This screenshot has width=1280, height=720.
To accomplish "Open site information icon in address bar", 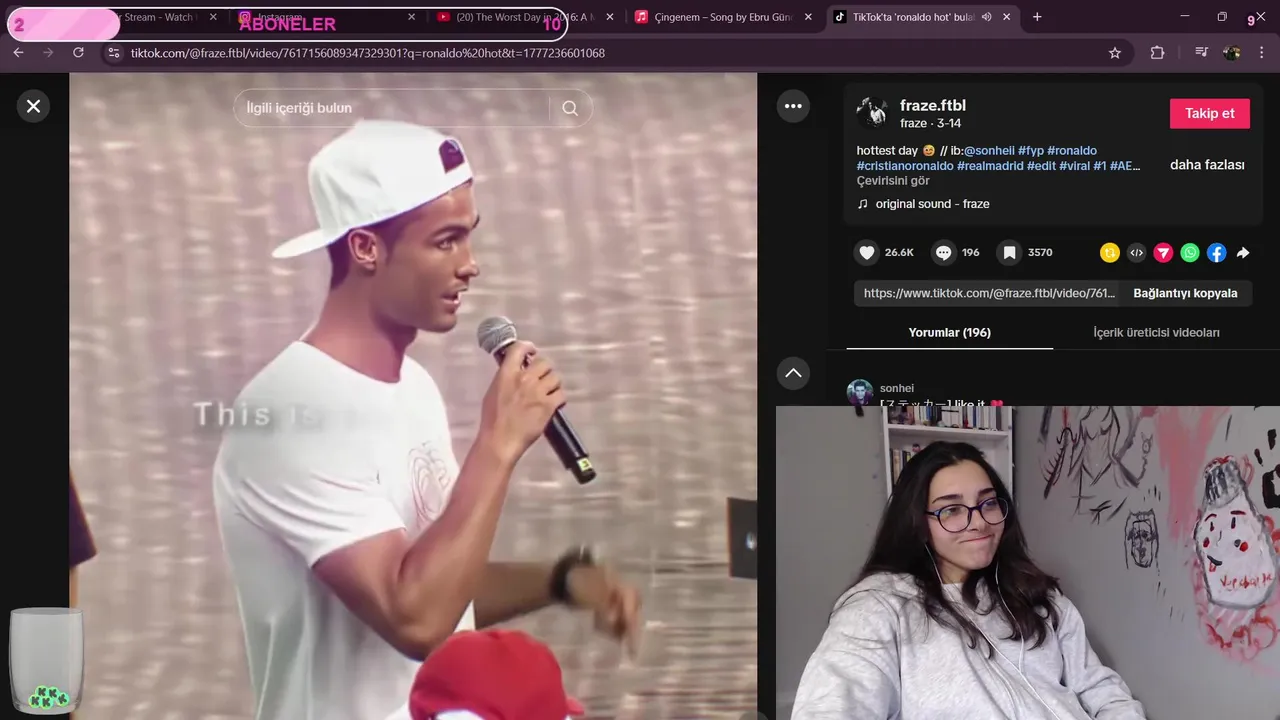I will point(113,53).
